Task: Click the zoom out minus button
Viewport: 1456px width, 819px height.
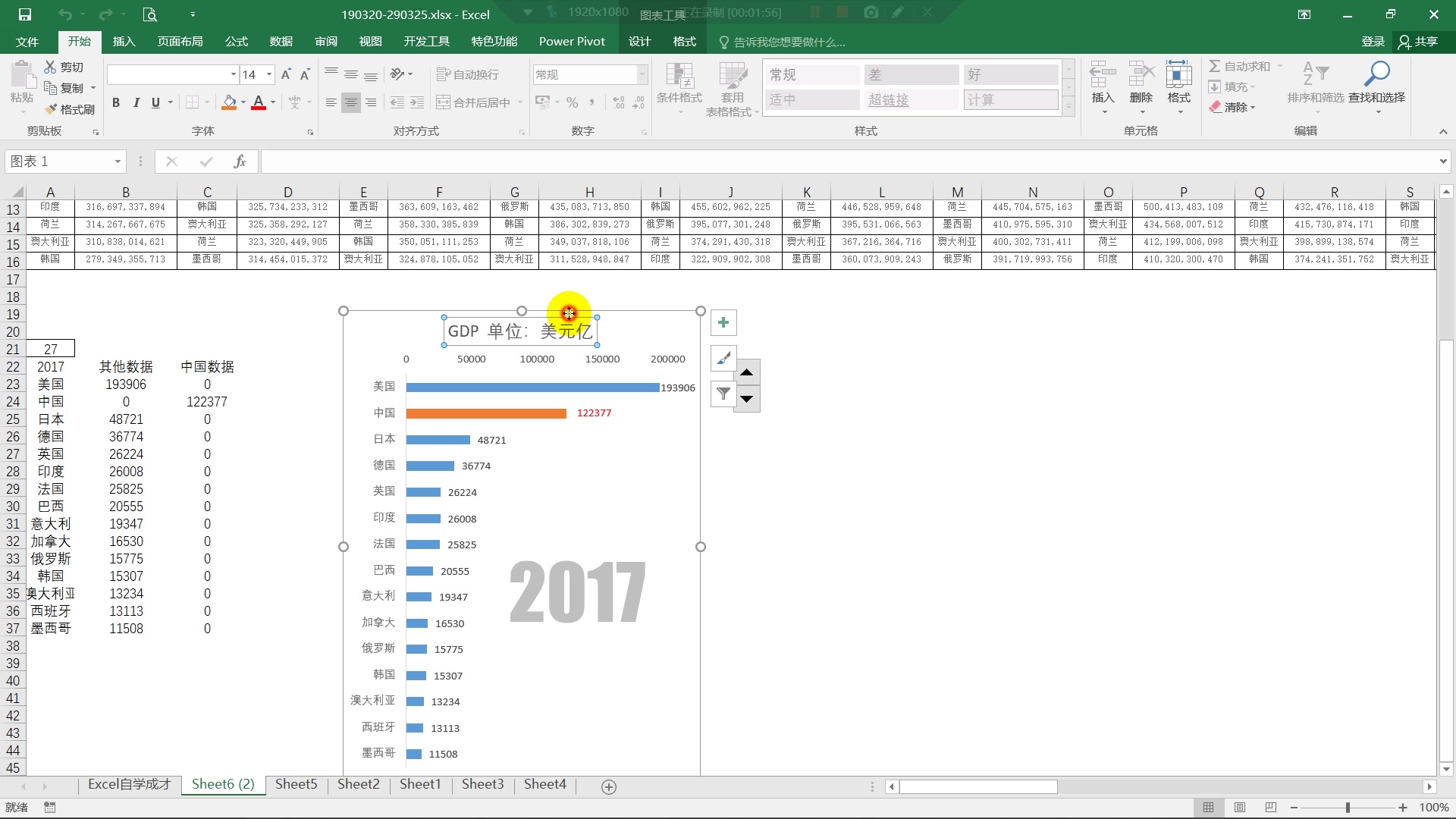Action: [1294, 808]
